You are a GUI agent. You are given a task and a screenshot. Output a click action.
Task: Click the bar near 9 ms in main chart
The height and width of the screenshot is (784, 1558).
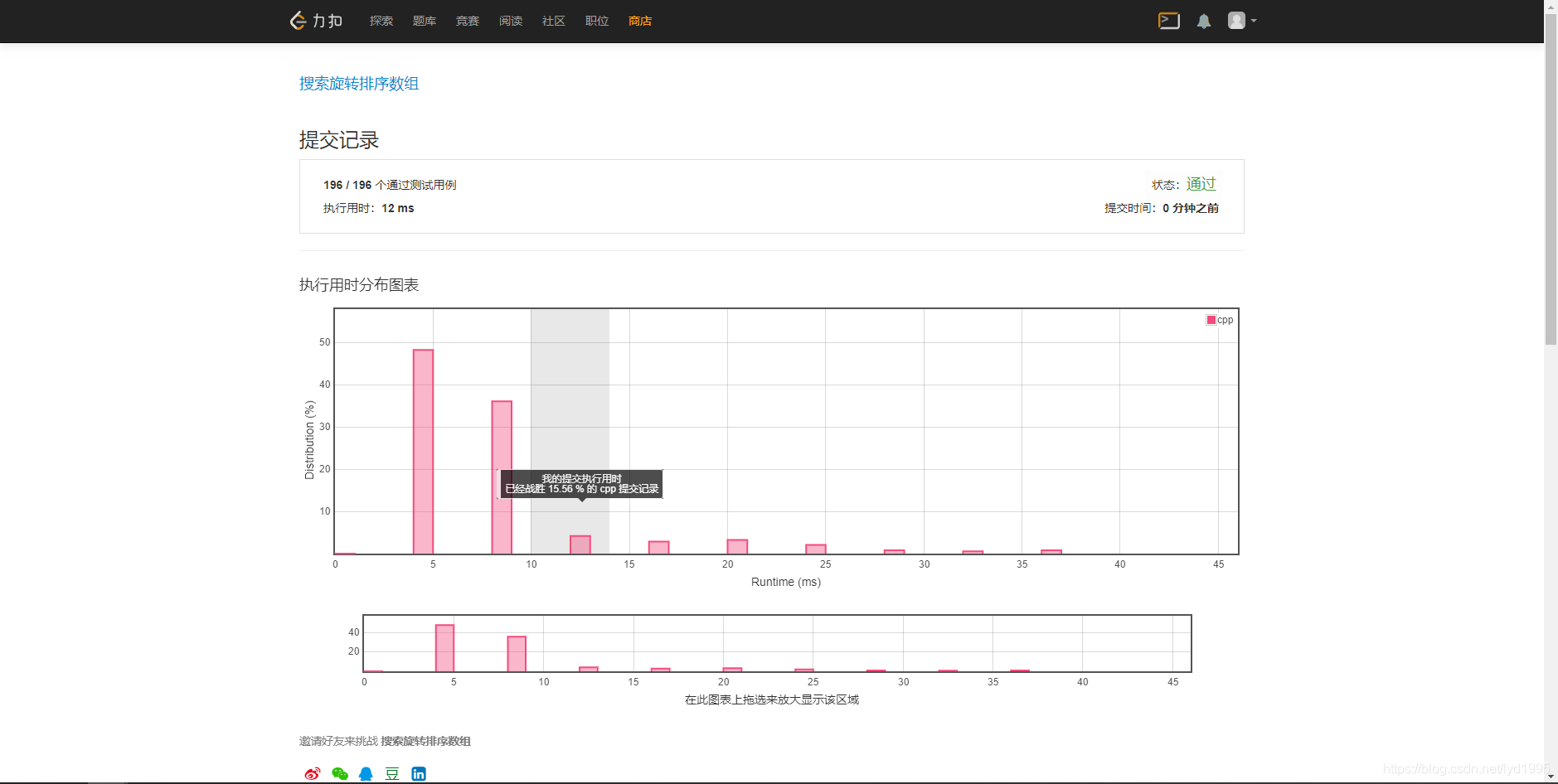502,477
